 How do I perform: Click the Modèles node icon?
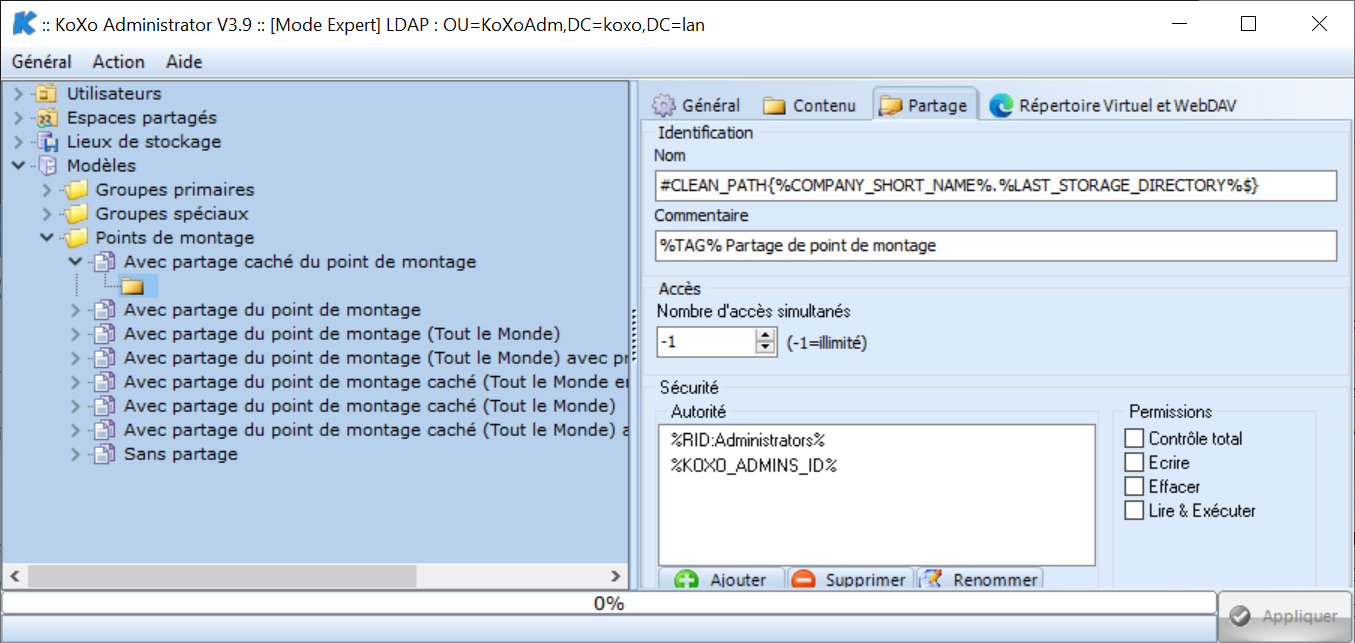point(47,166)
